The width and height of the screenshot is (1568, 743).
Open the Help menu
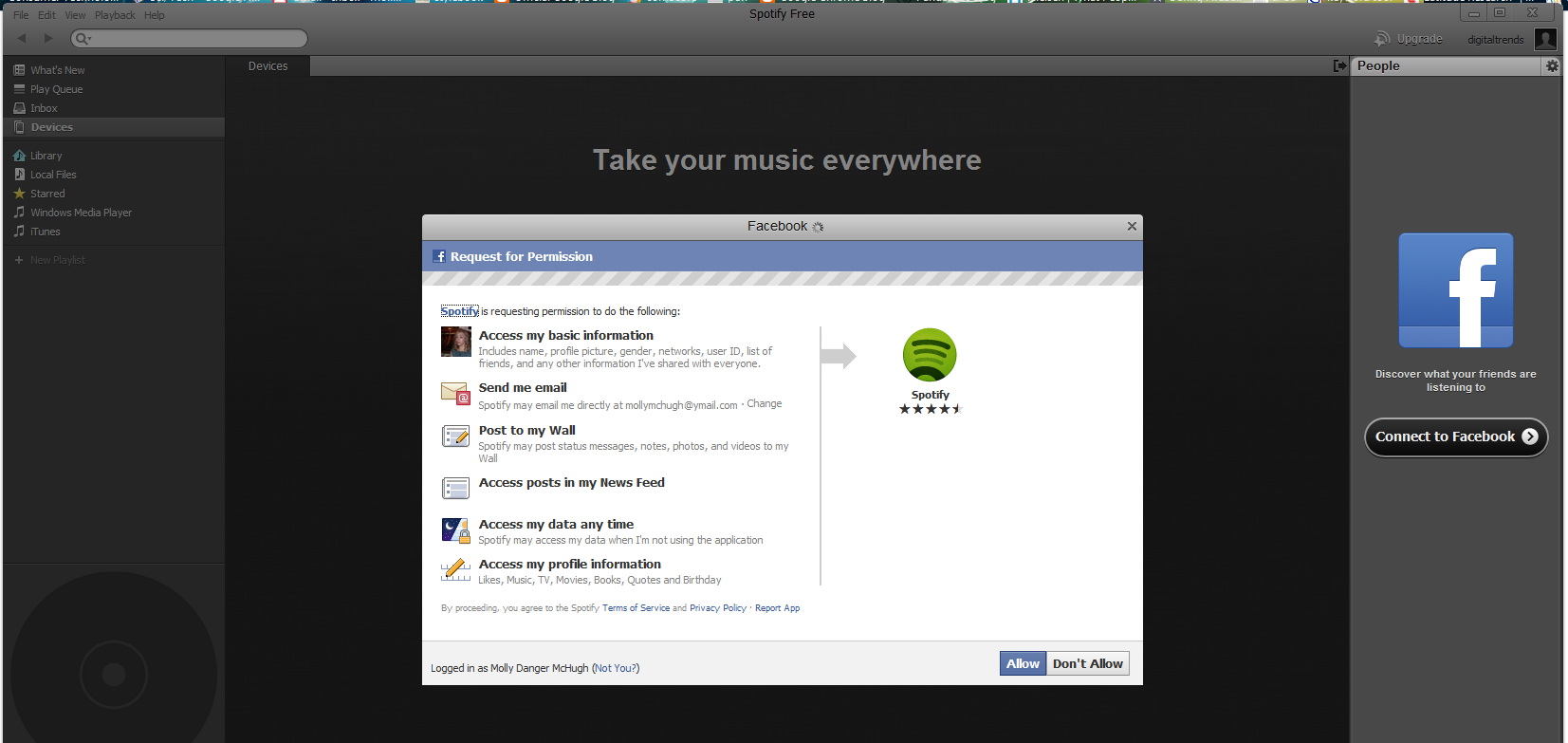[154, 15]
